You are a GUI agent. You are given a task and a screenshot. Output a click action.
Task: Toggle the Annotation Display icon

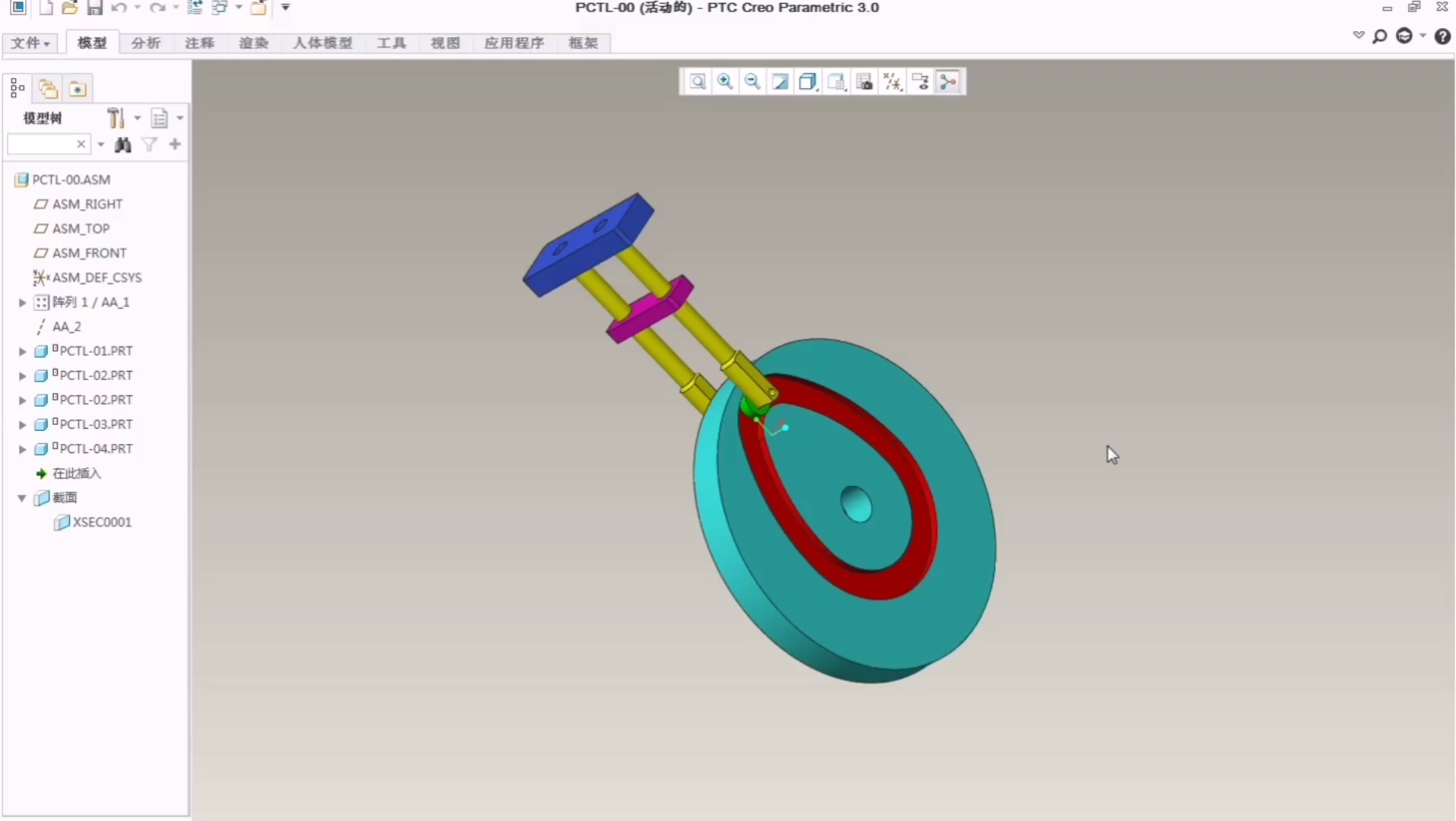pos(920,82)
